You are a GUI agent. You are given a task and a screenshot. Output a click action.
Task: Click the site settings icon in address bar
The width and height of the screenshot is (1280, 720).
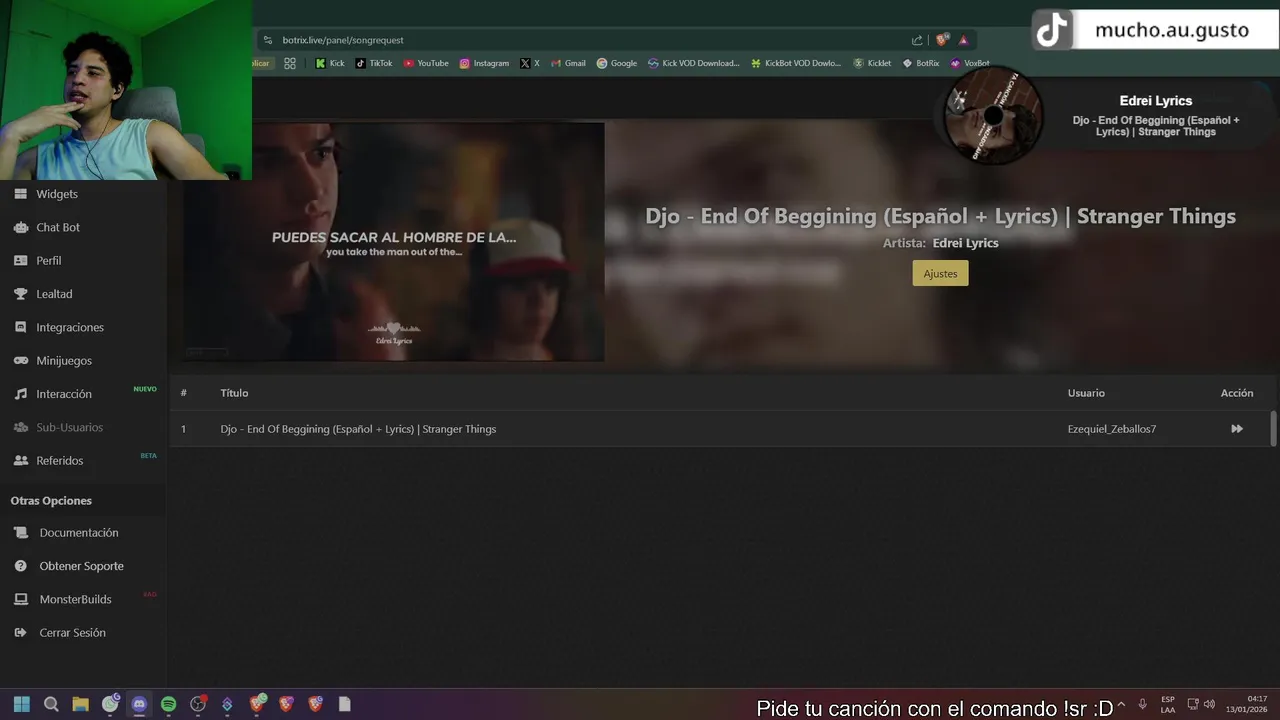267,40
